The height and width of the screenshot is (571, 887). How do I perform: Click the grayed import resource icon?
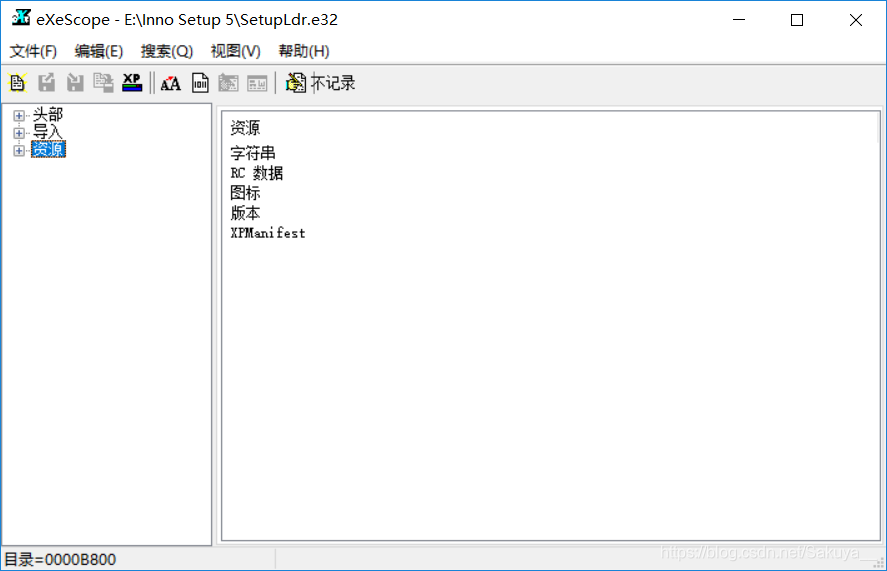click(x=75, y=83)
